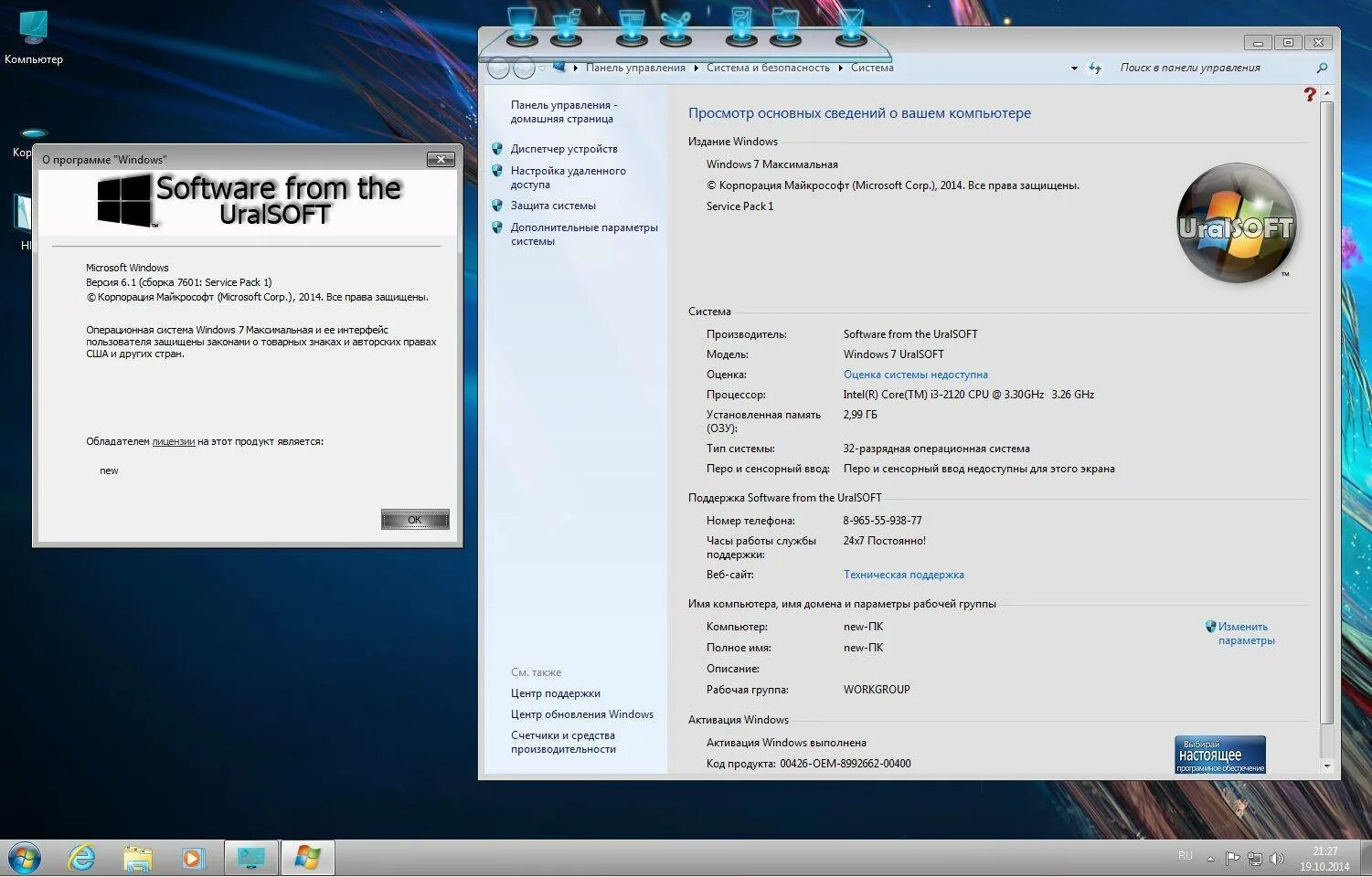Click the Show desktop strip beside the clock

[1366, 859]
